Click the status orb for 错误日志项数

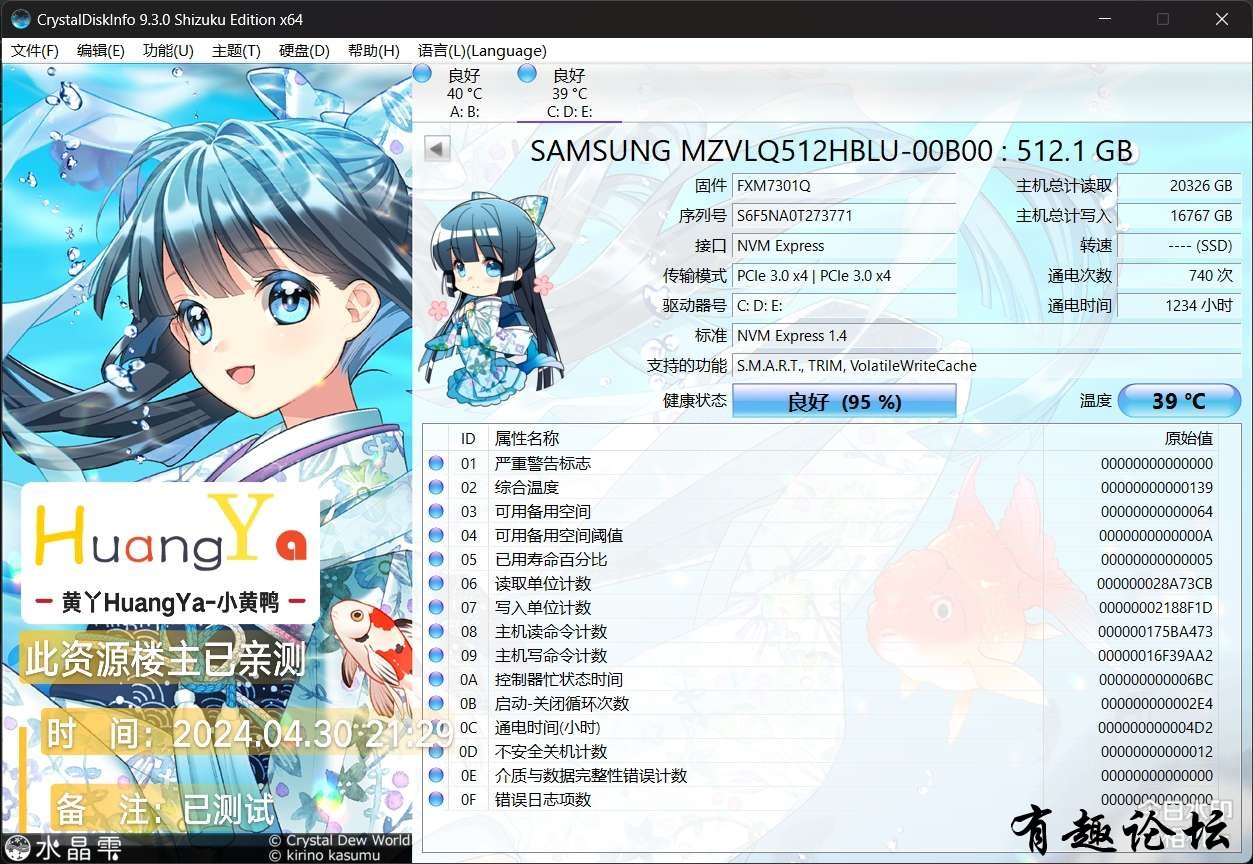pyautogui.click(x=436, y=799)
